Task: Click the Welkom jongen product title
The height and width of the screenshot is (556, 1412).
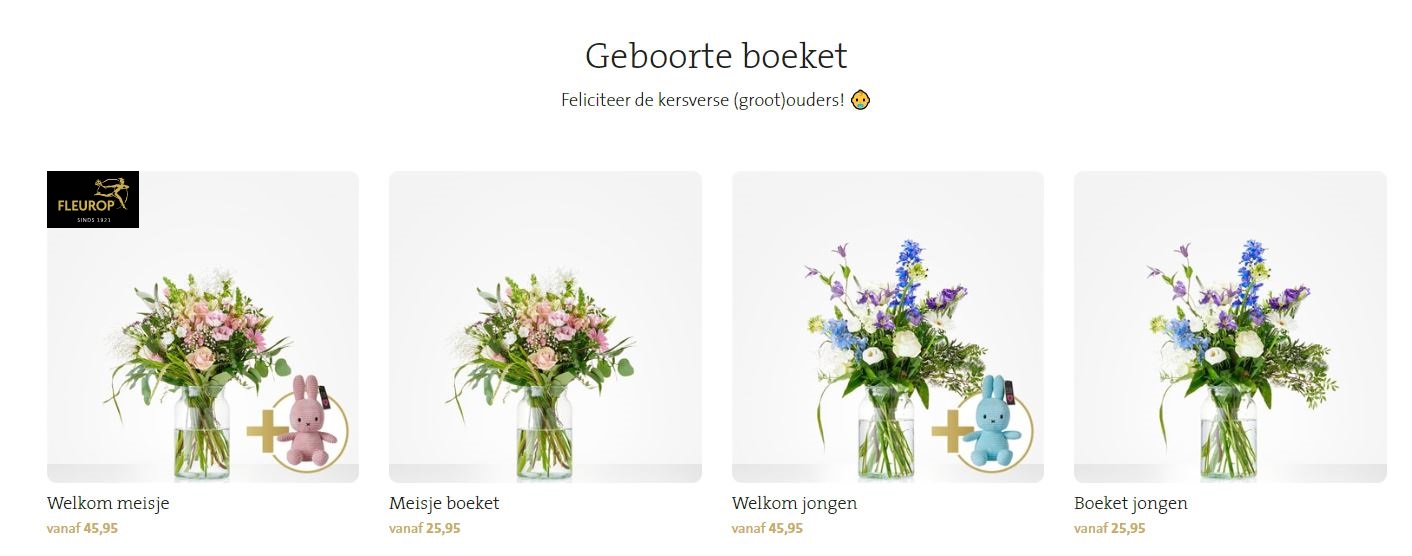Action: click(x=794, y=503)
